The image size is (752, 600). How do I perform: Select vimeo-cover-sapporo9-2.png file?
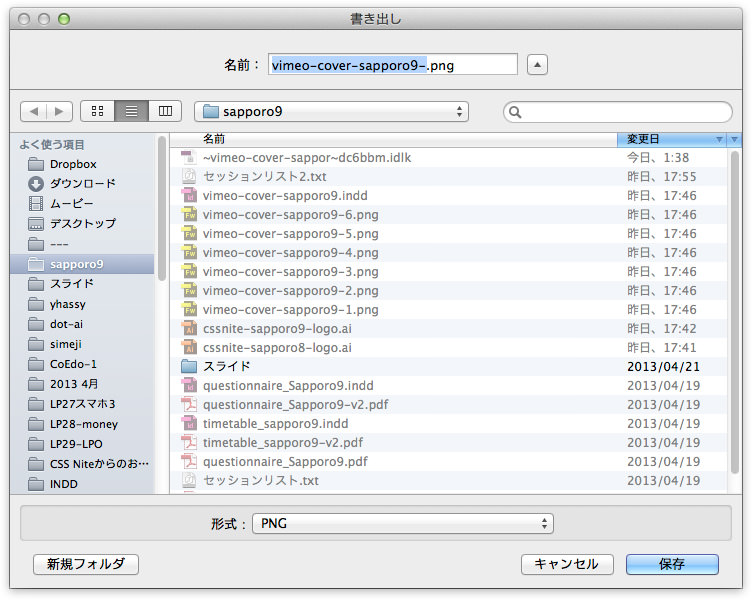click(x=448, y=291)
